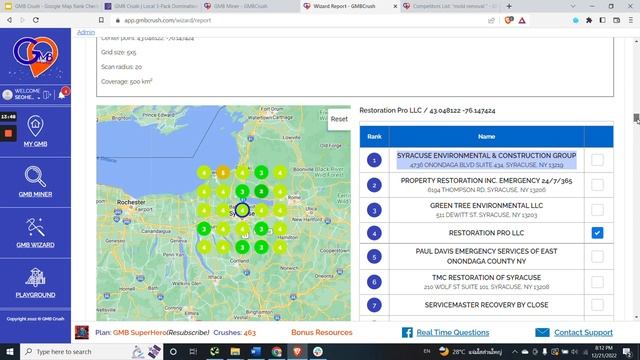This screenshot has height=360, width=640.
Task: Click the vertical page scrollbar thumb
Action: 636,118
